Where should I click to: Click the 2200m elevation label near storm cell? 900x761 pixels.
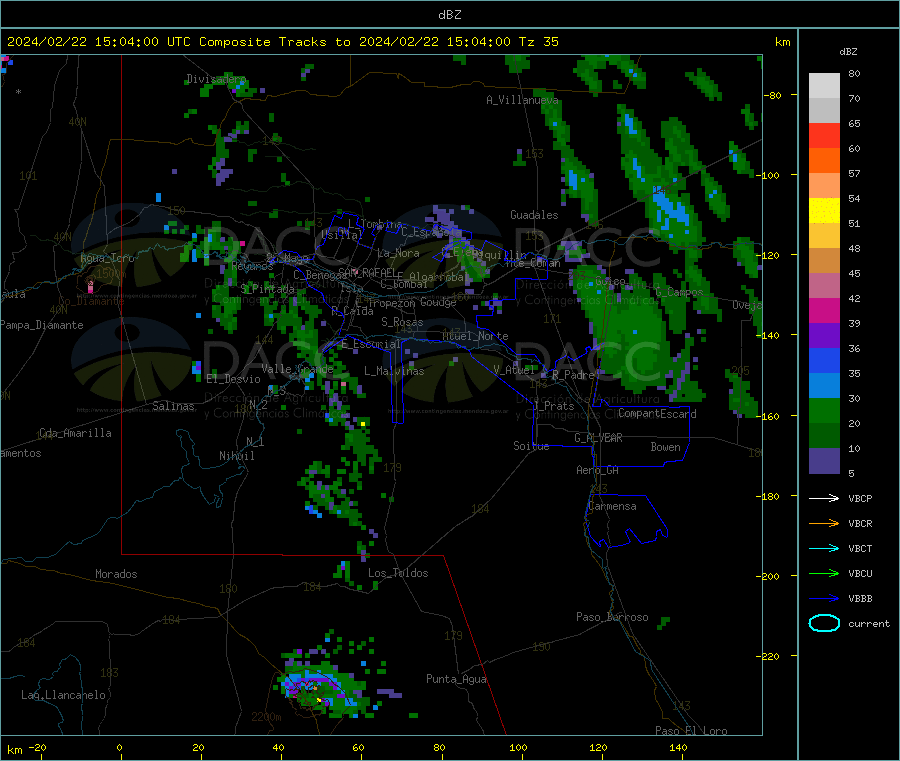click(x=266, y=717)
